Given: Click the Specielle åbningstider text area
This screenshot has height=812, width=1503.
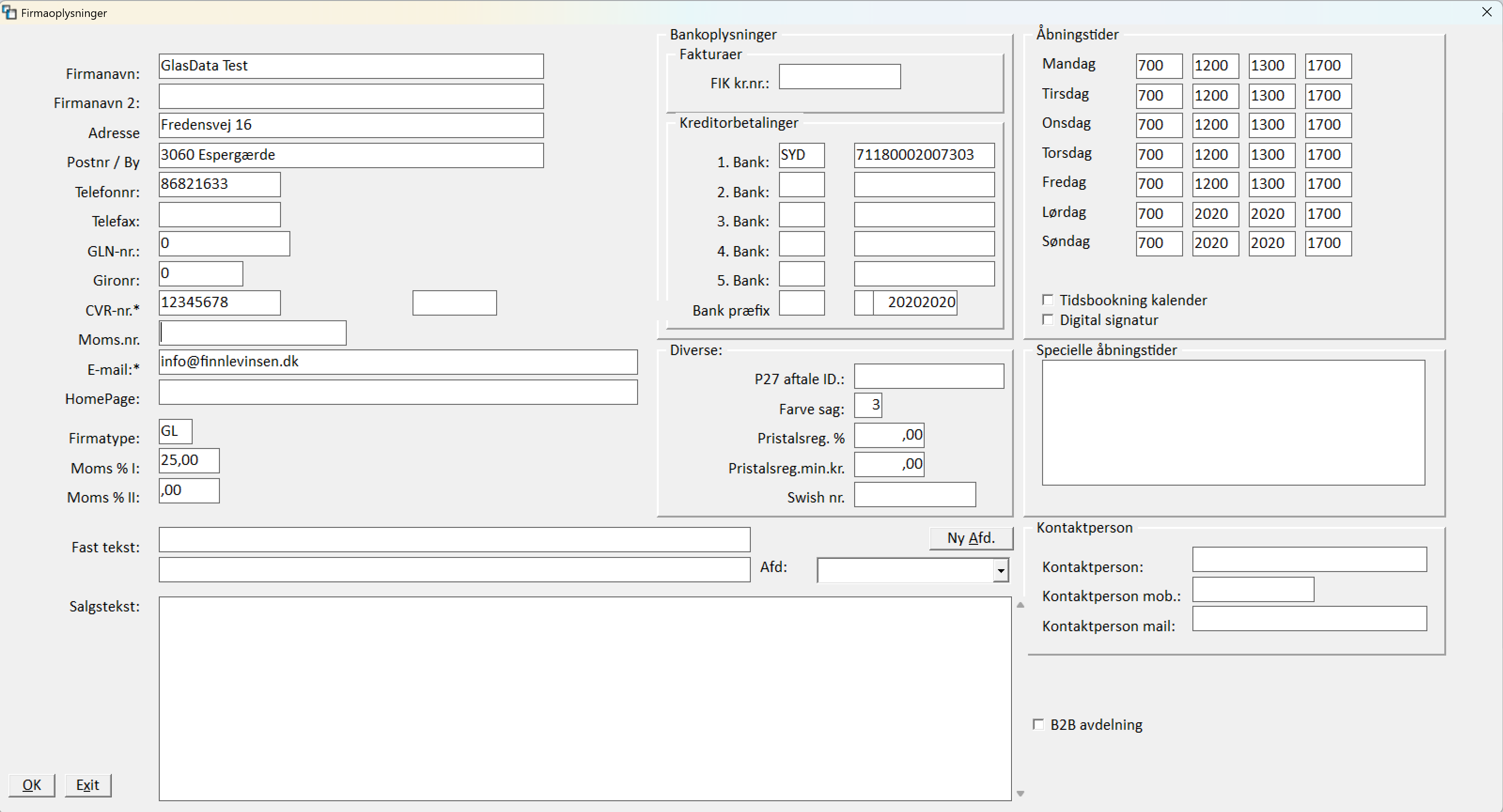Looking at the screenshot, I should 1233,422.
